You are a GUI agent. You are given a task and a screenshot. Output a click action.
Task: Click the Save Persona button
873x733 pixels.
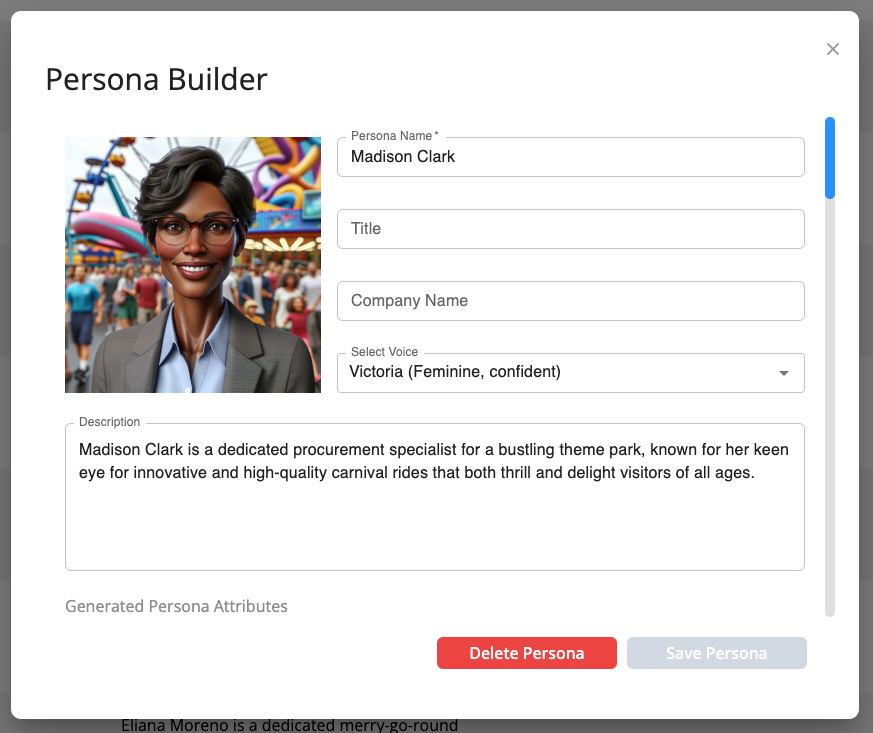coord(716,653)
